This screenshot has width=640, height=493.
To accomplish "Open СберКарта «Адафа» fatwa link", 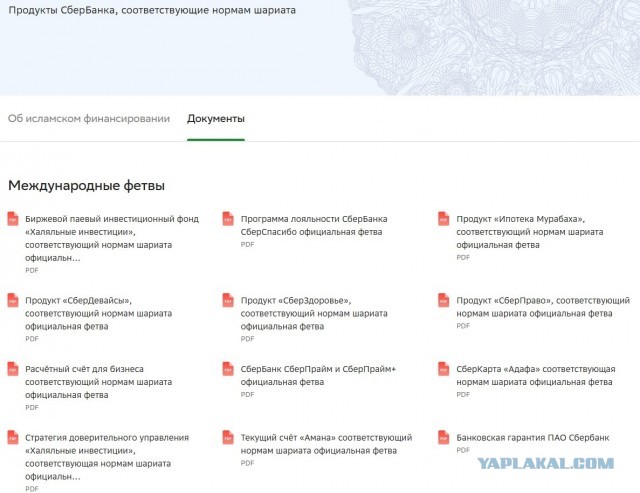I will click(536, 375).
